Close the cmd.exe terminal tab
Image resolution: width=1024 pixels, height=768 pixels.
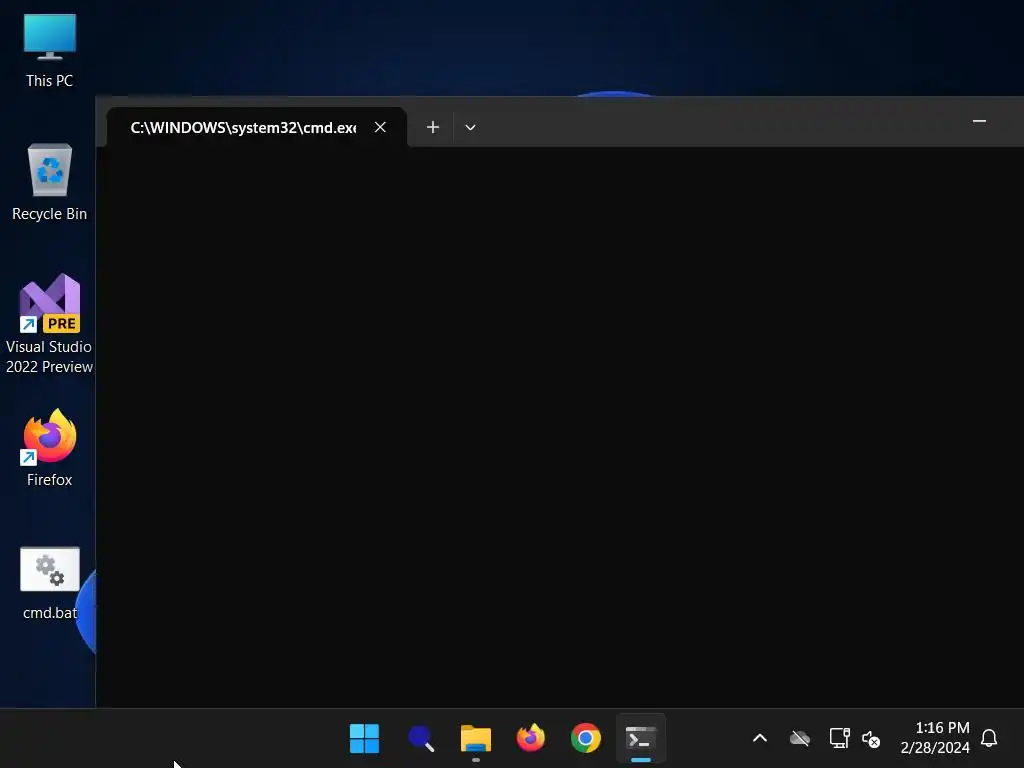380,127
